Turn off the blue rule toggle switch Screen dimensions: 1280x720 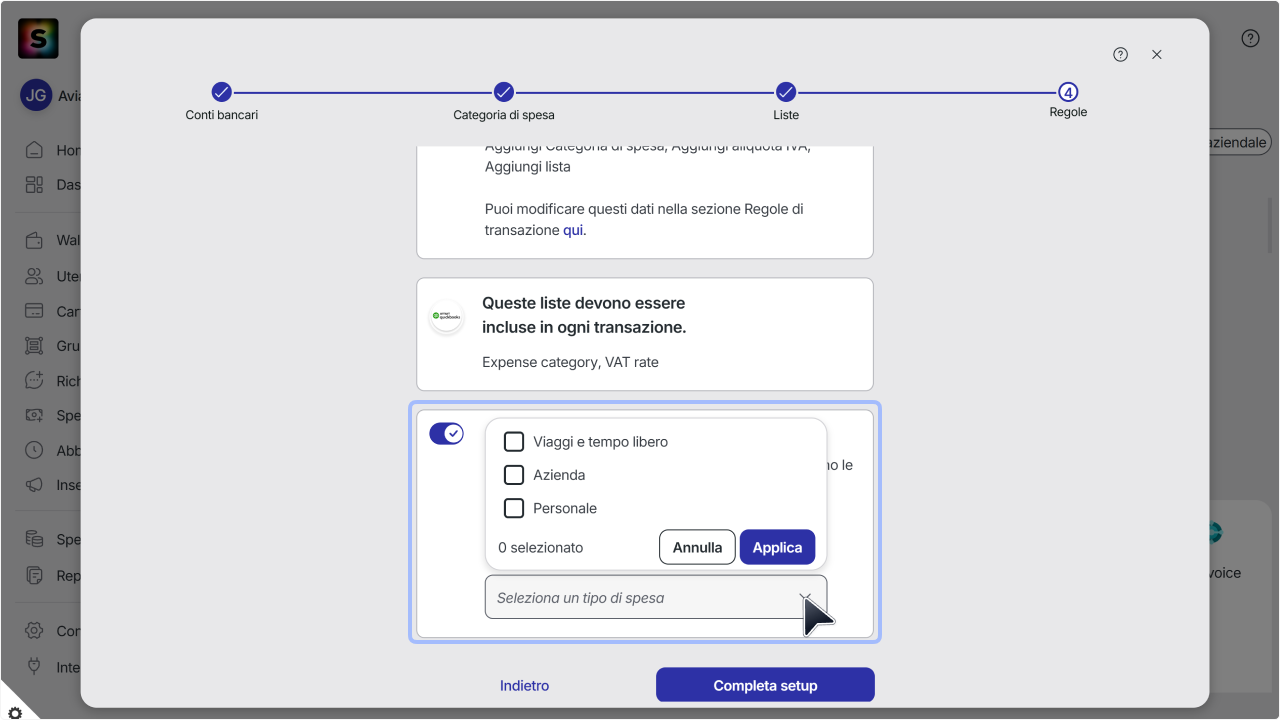tap(446, 434)
